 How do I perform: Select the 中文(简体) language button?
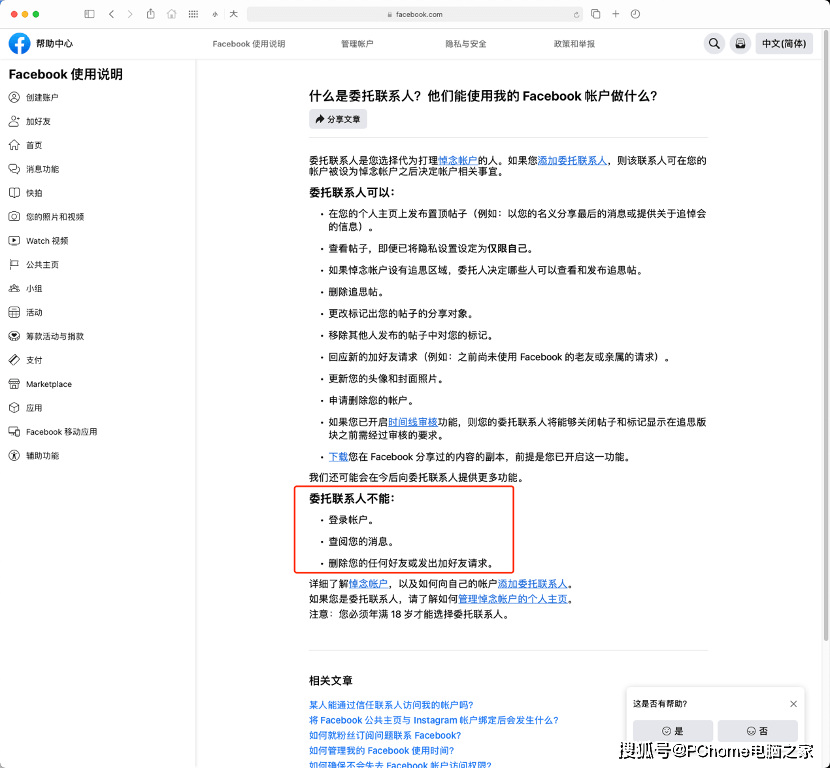784,43
